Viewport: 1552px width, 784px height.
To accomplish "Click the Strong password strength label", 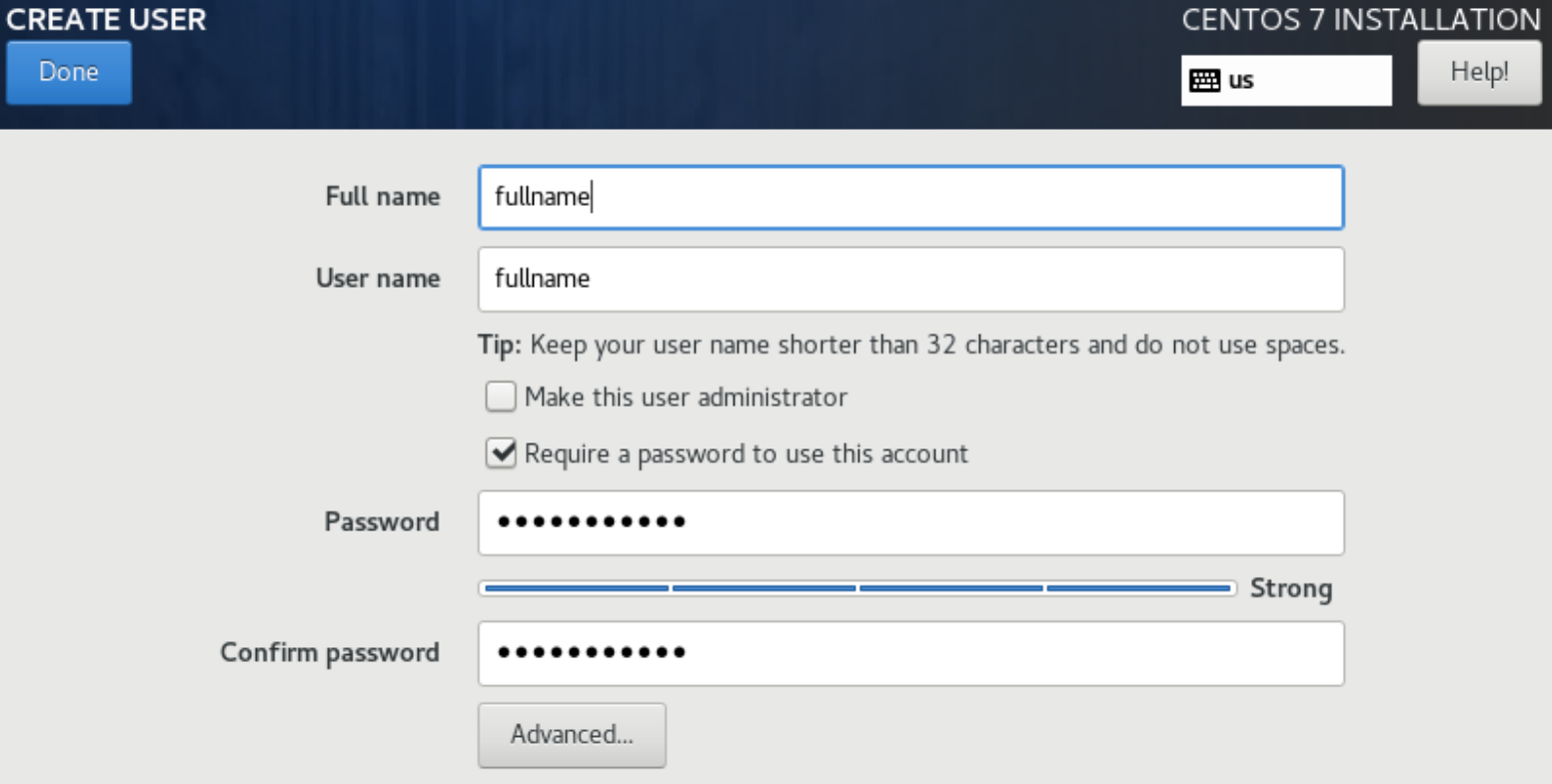I will click(x=1291, y=588).
